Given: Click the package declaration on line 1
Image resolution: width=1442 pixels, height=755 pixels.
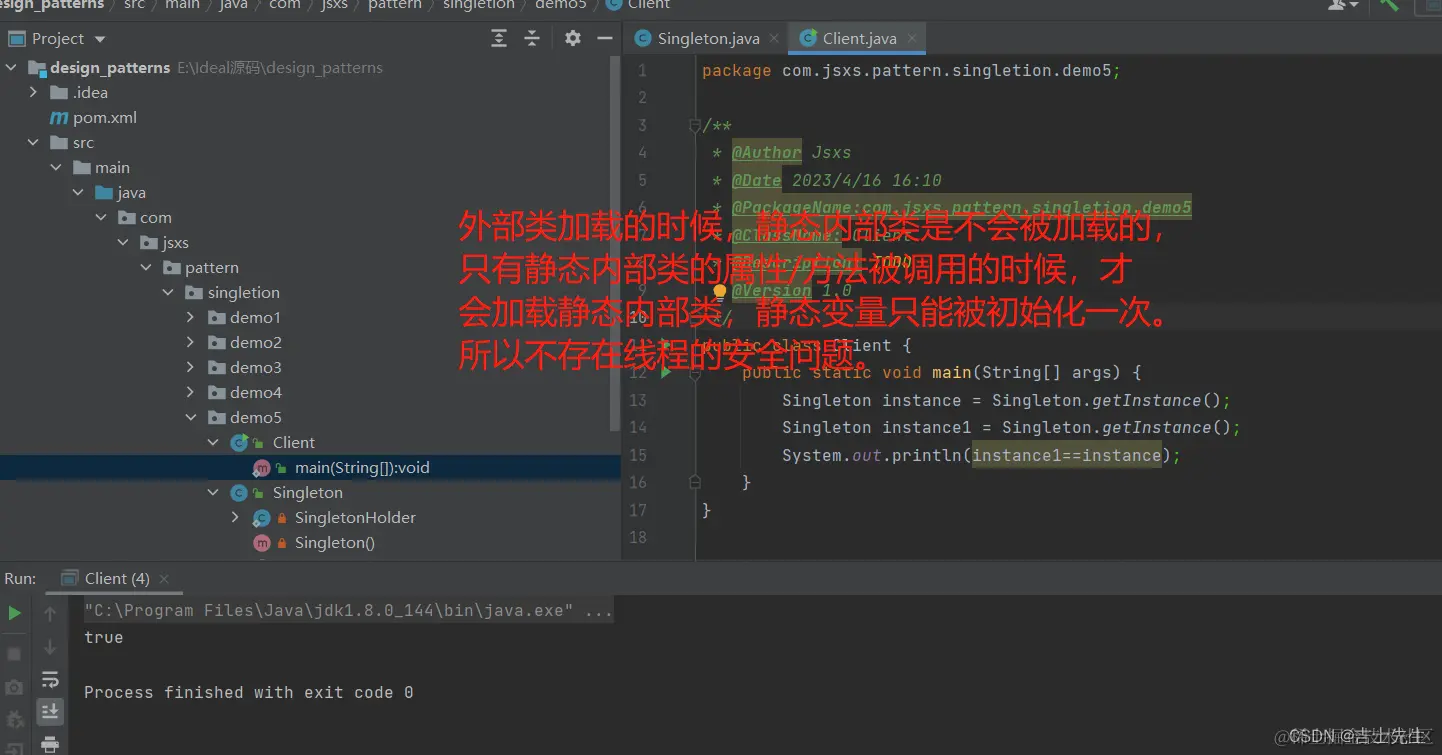Looking at the screenshot, I should [911, 71].
